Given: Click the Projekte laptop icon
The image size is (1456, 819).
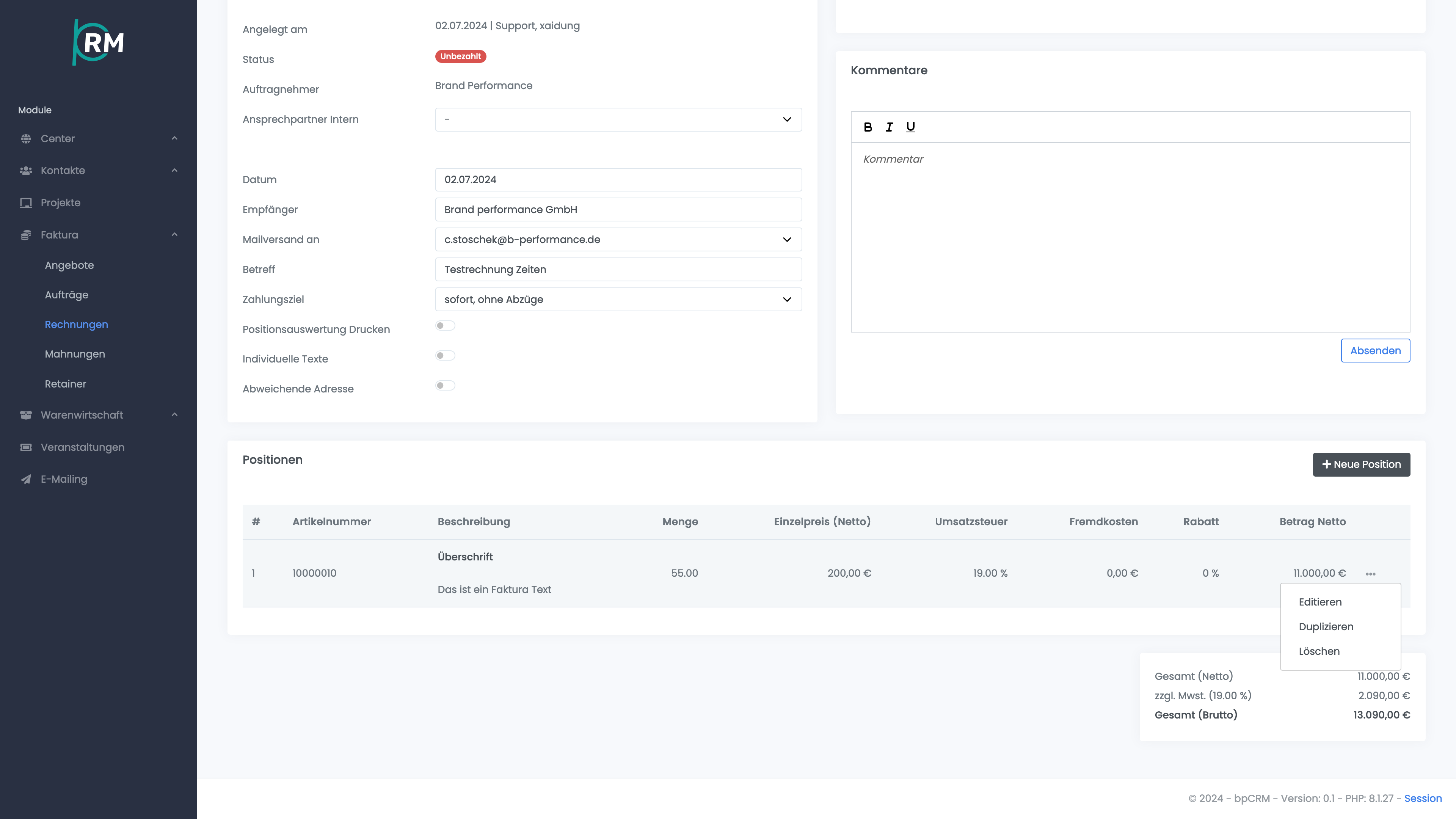Looking at the screenshot, I should click(26, 203).
